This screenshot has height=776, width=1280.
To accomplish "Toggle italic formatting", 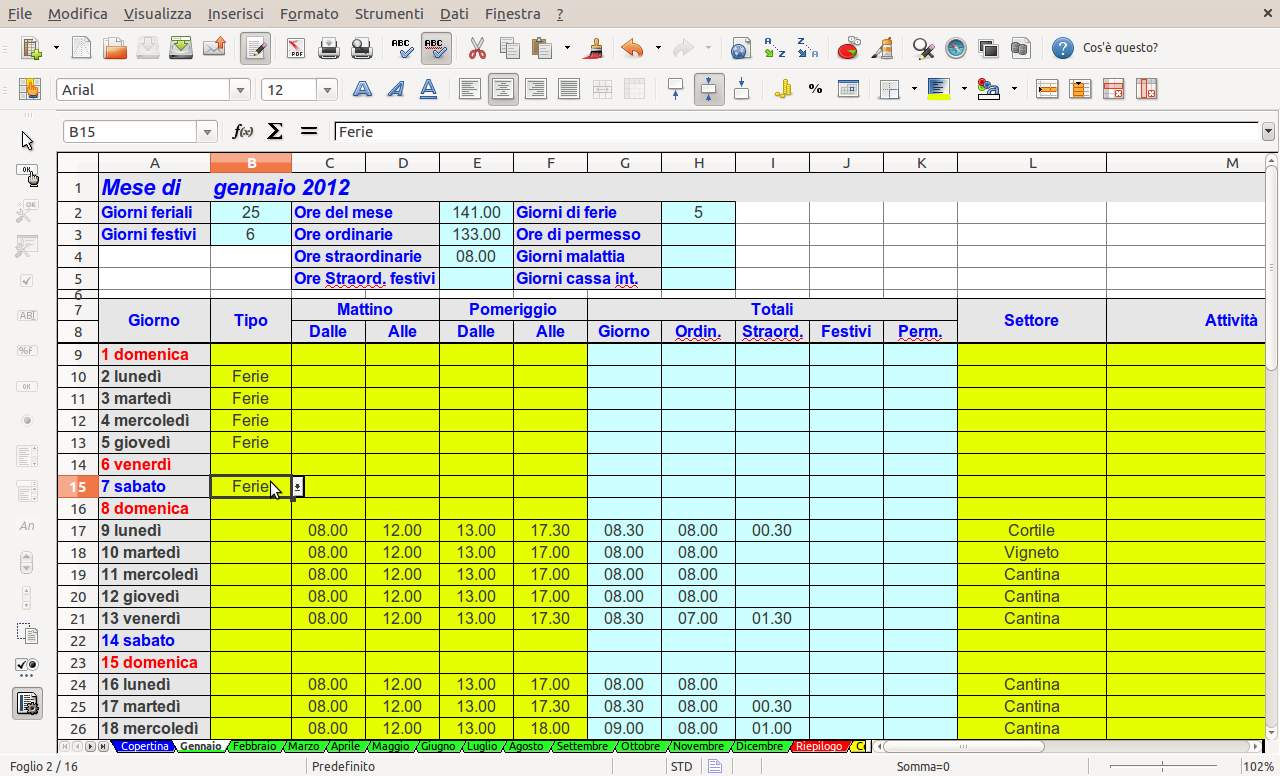I will point(396,89).
